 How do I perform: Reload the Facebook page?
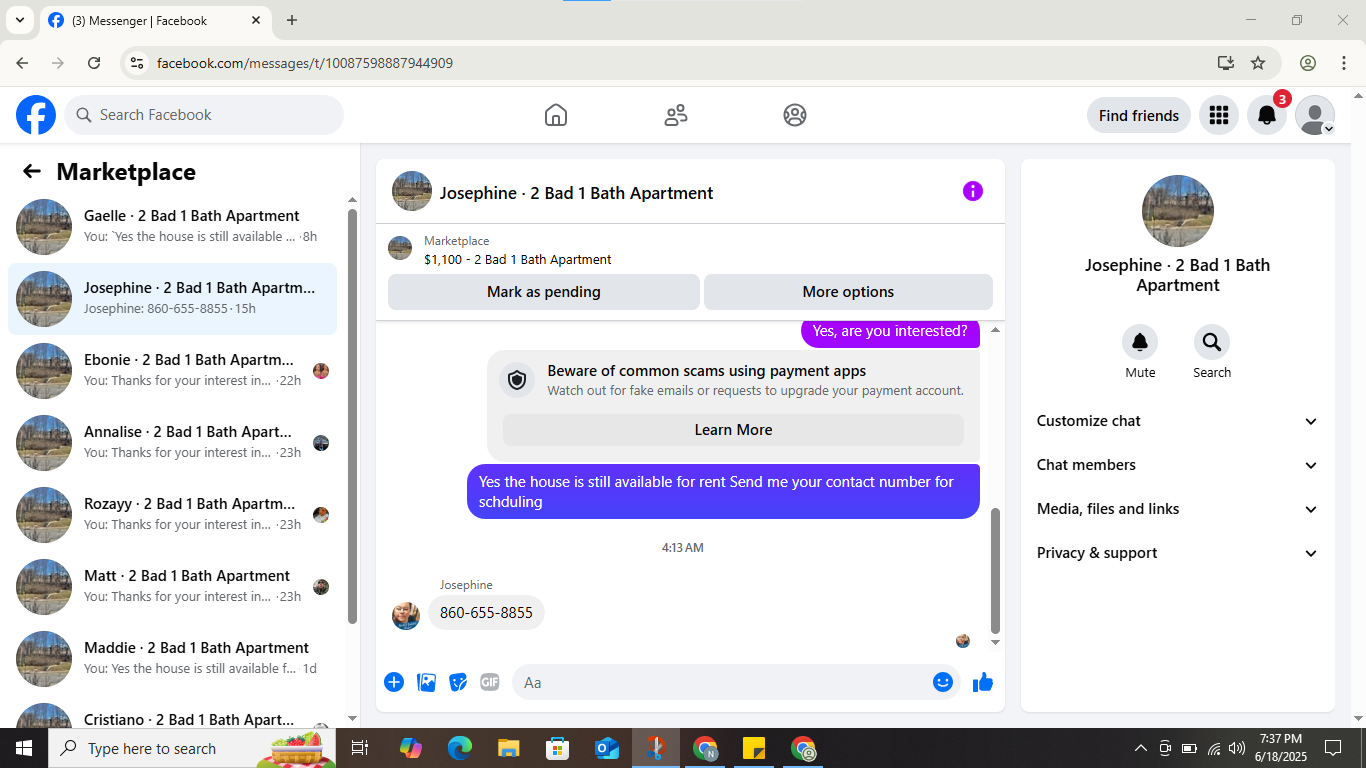tap(94, 63)
